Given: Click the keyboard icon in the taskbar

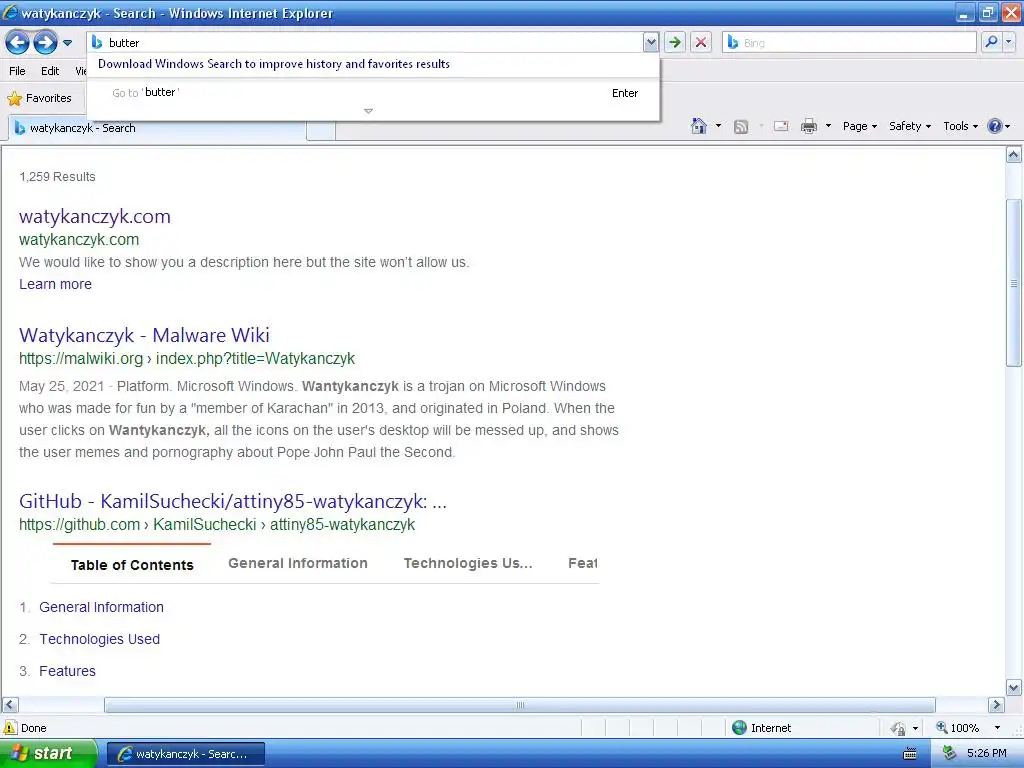Looking at the screenshot, I should point(910,754).
